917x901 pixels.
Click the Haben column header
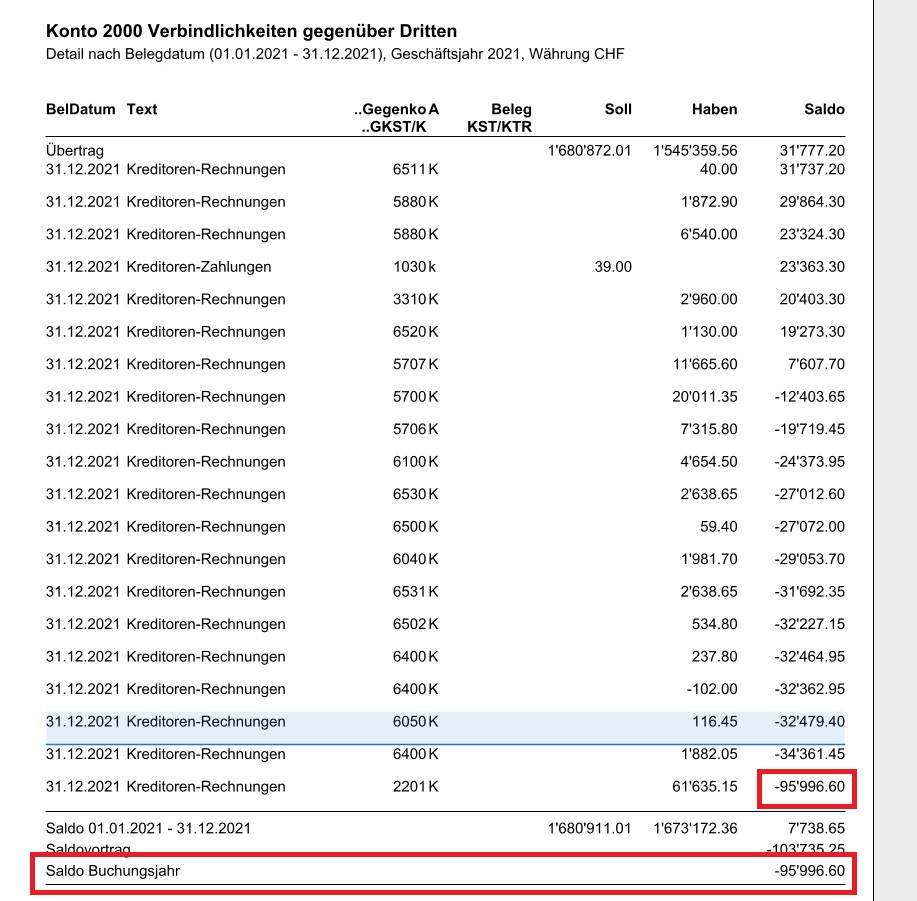(x=715, y=109)
